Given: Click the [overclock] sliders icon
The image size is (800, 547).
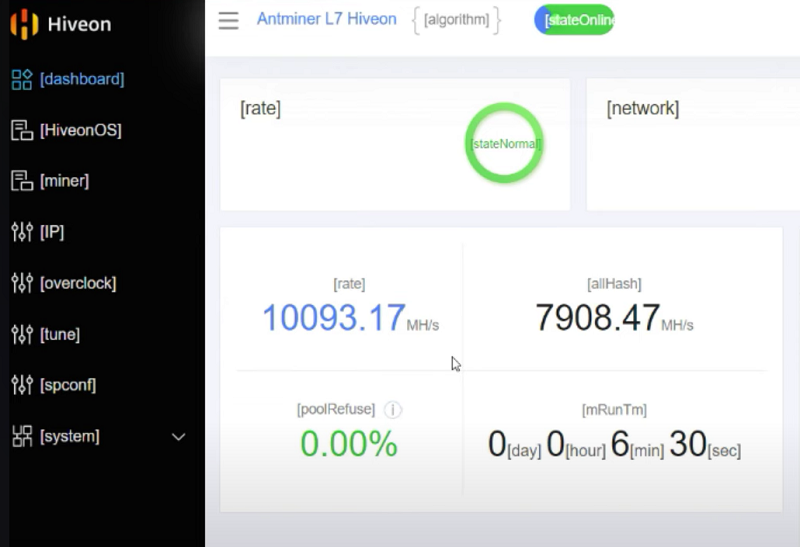Looking at the screenshot, I should [x=22, y=283].
